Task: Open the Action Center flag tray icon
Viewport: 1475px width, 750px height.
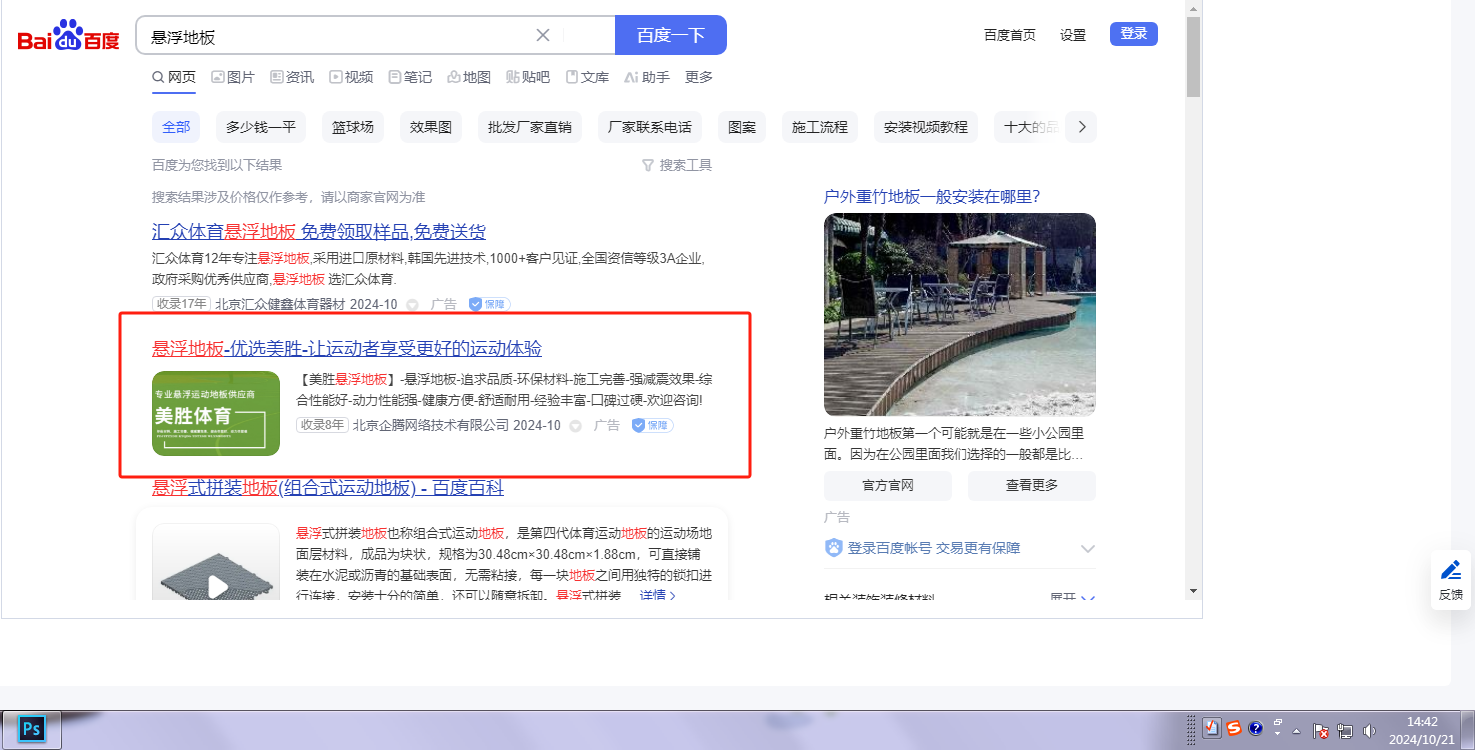Action: [1321, 731]
